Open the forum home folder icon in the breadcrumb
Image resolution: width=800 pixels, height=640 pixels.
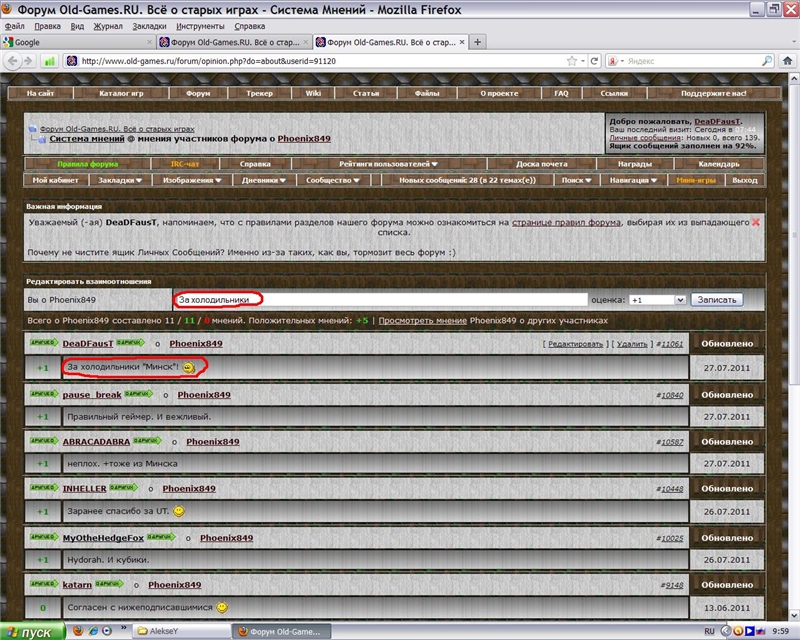pos(33,129)
